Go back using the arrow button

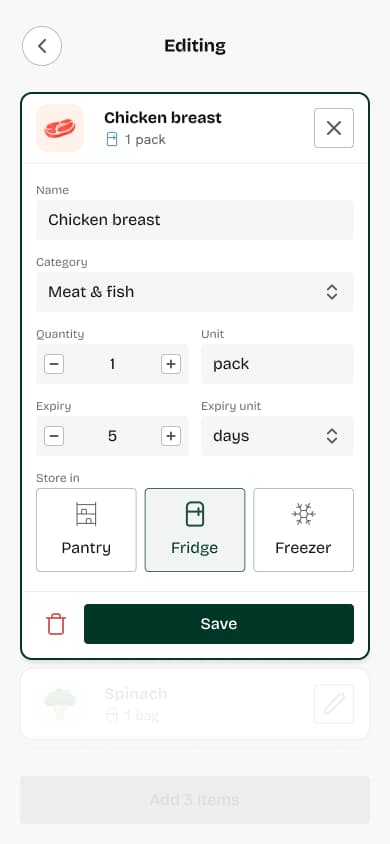click(42, 46)
